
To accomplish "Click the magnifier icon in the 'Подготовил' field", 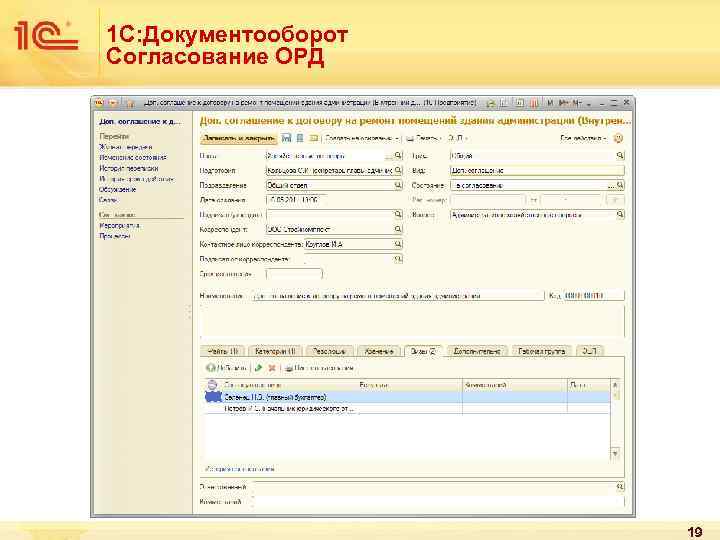I will [398, 170].
